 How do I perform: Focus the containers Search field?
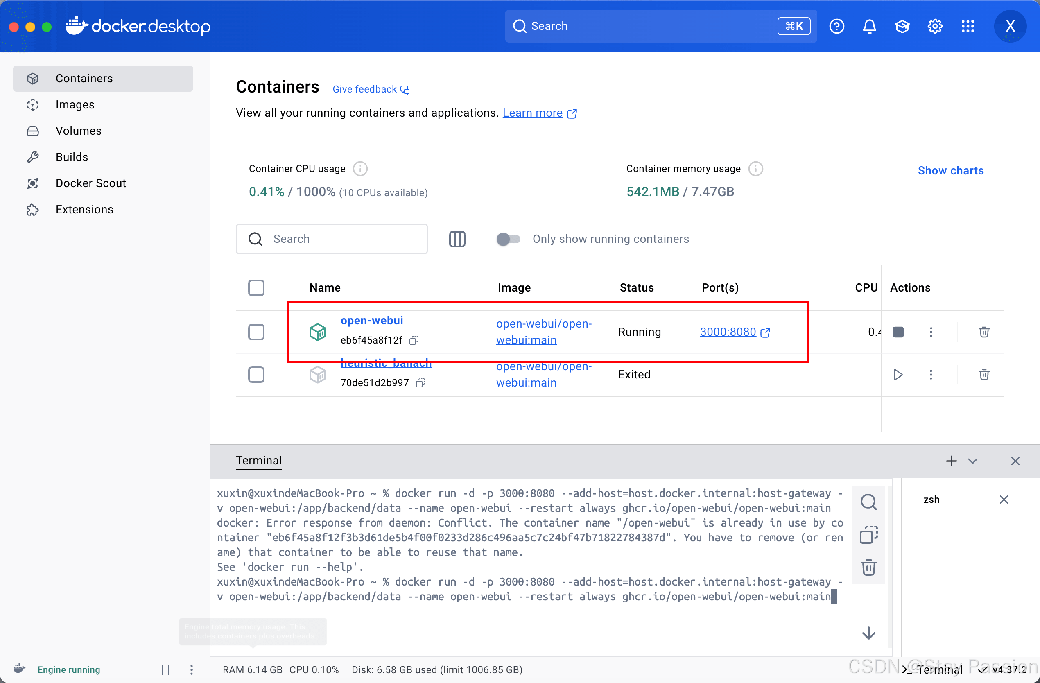340,239
